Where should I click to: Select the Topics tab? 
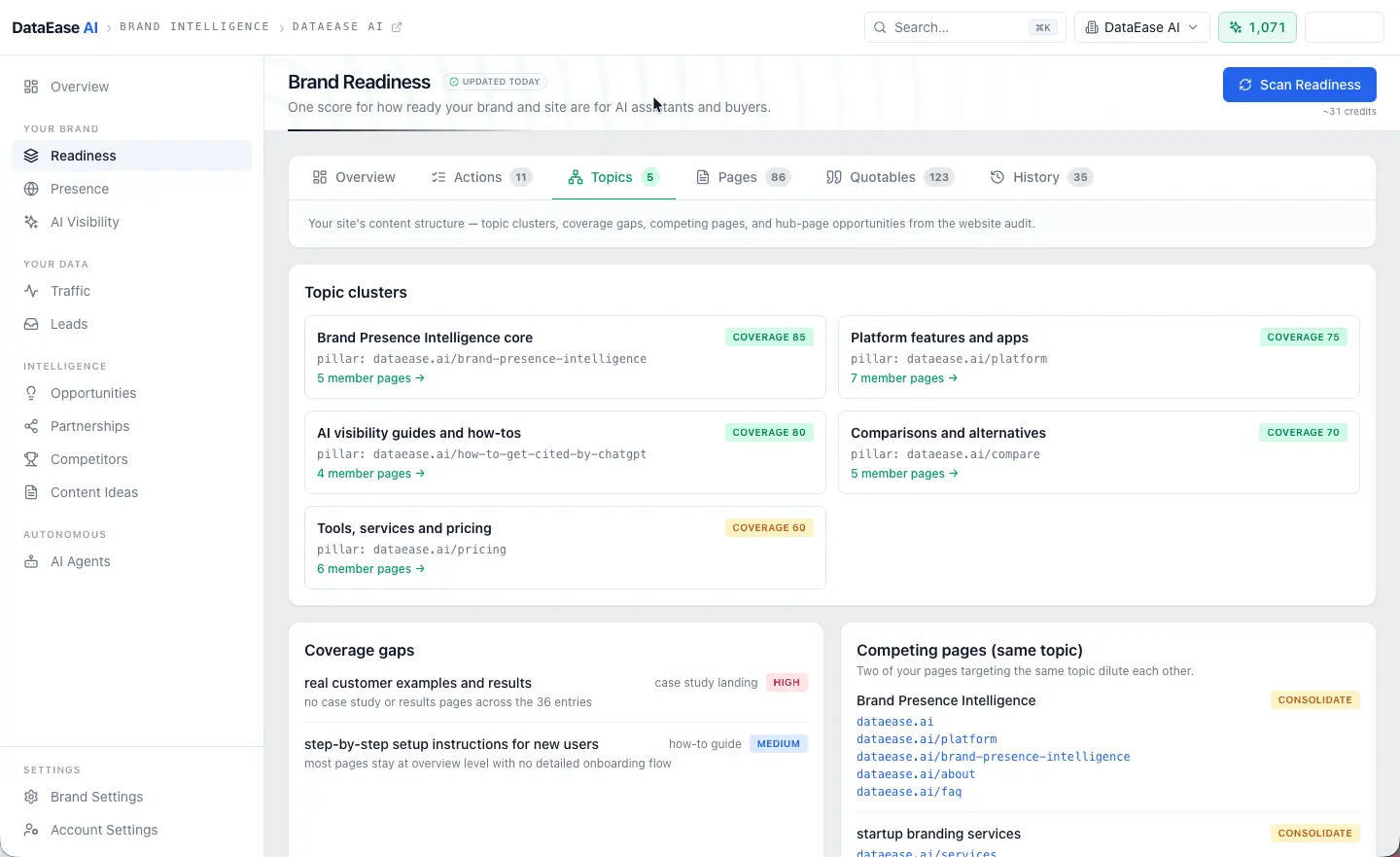tap(613, 177)
